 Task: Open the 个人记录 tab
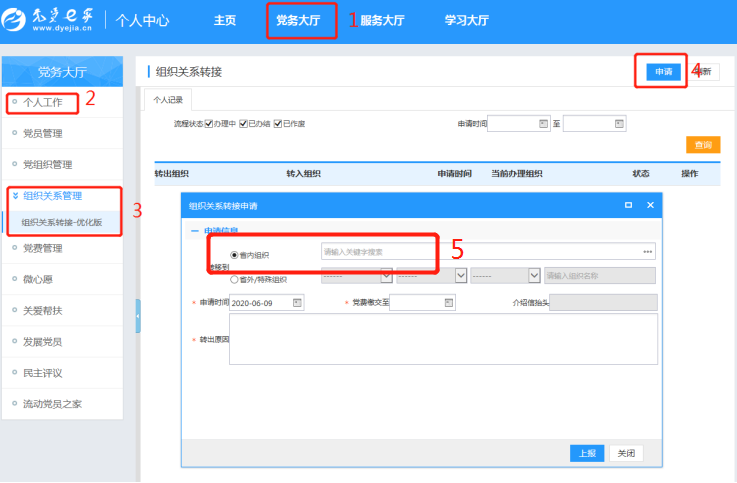169,100
